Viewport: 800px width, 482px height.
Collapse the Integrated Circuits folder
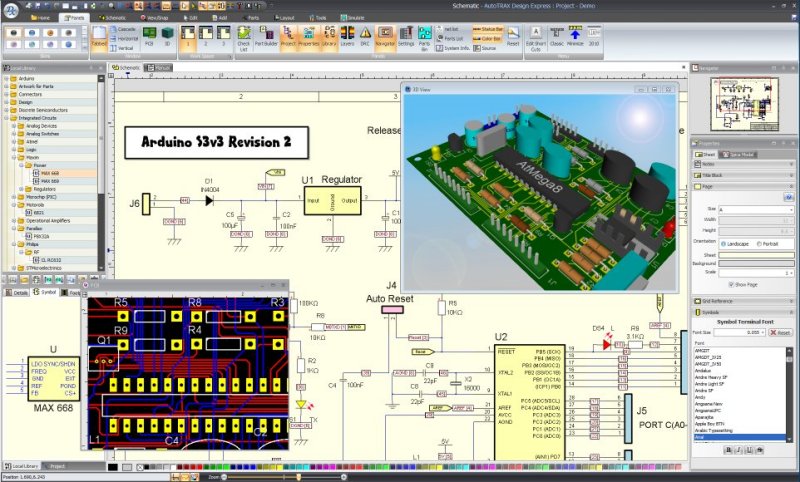pyautogui.click(x=6, y=118)
